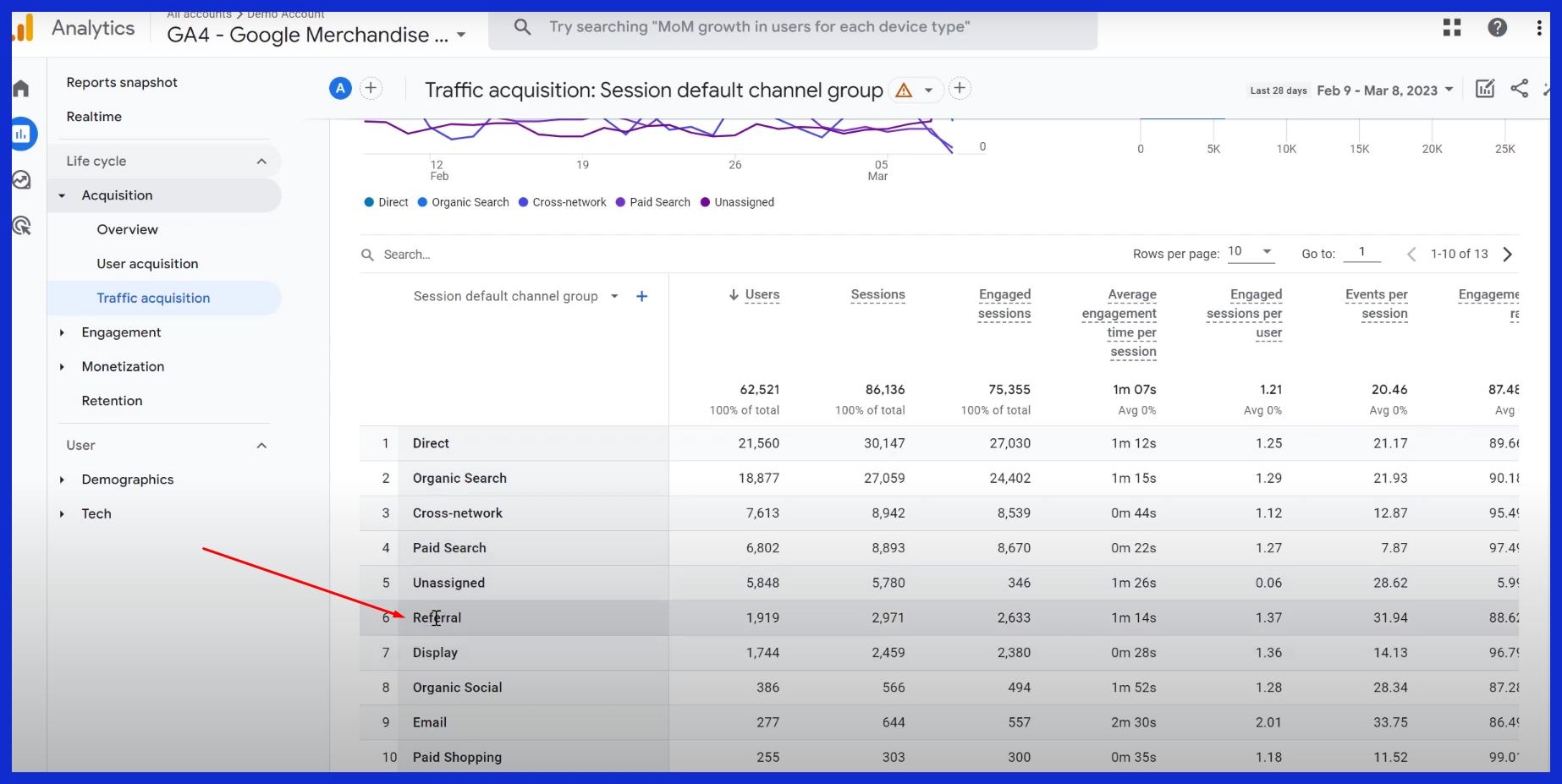
Task: Toggle Organic Search series in chart legend
Action: coord(464,202)
